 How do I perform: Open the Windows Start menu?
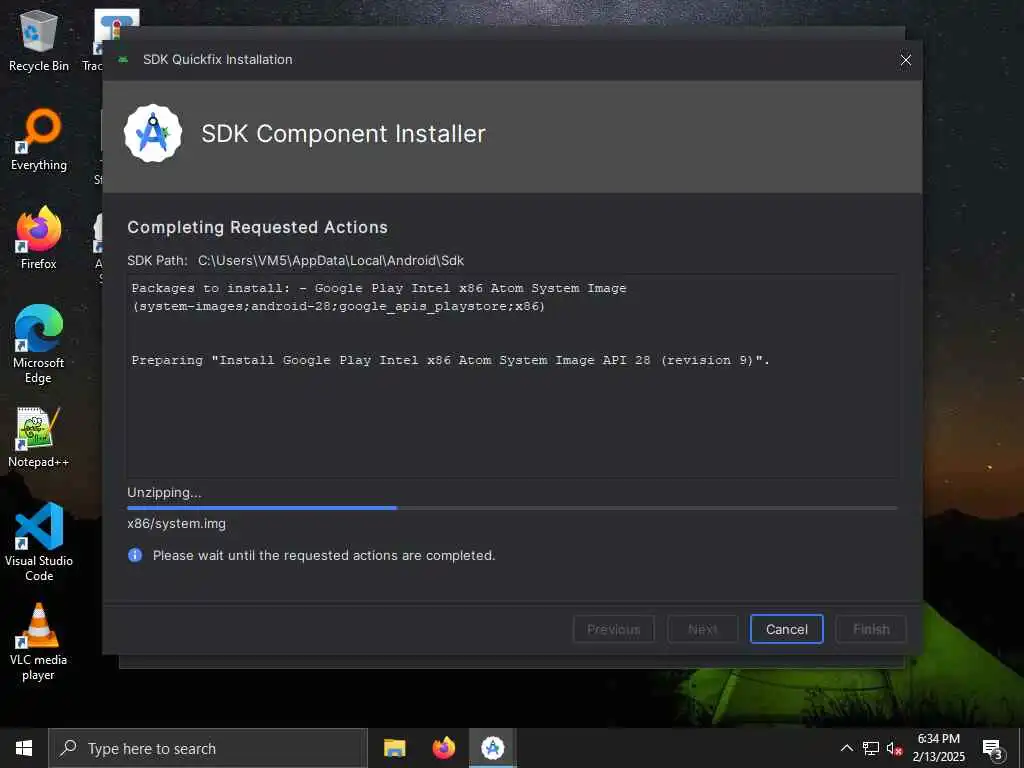pyautogui.click(x=24, y=748)
